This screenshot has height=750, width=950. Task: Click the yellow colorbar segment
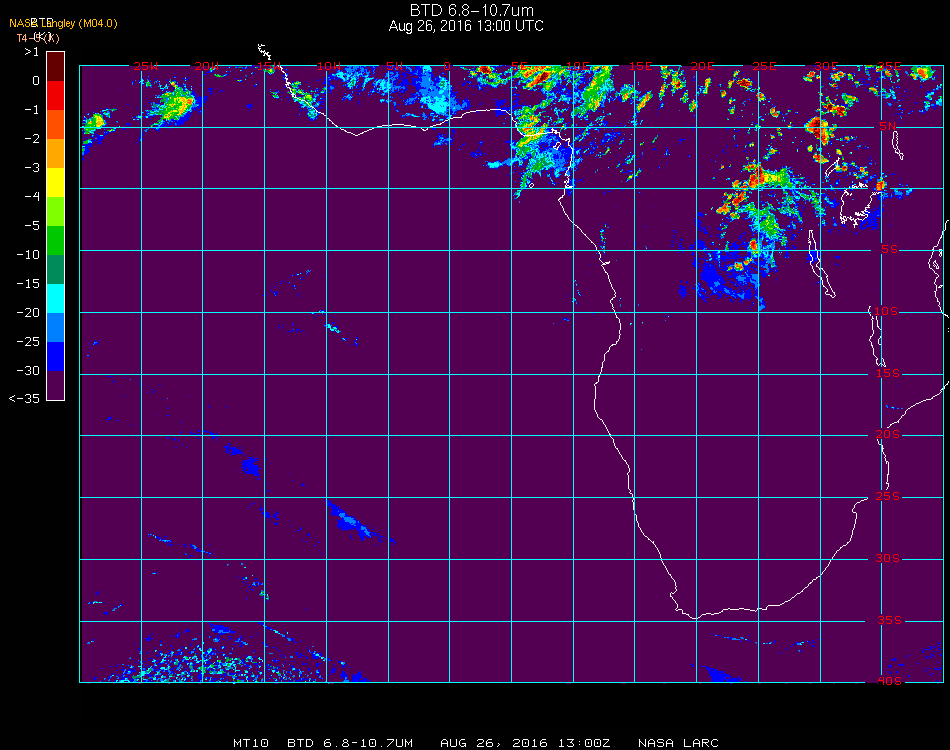(55, 182)
